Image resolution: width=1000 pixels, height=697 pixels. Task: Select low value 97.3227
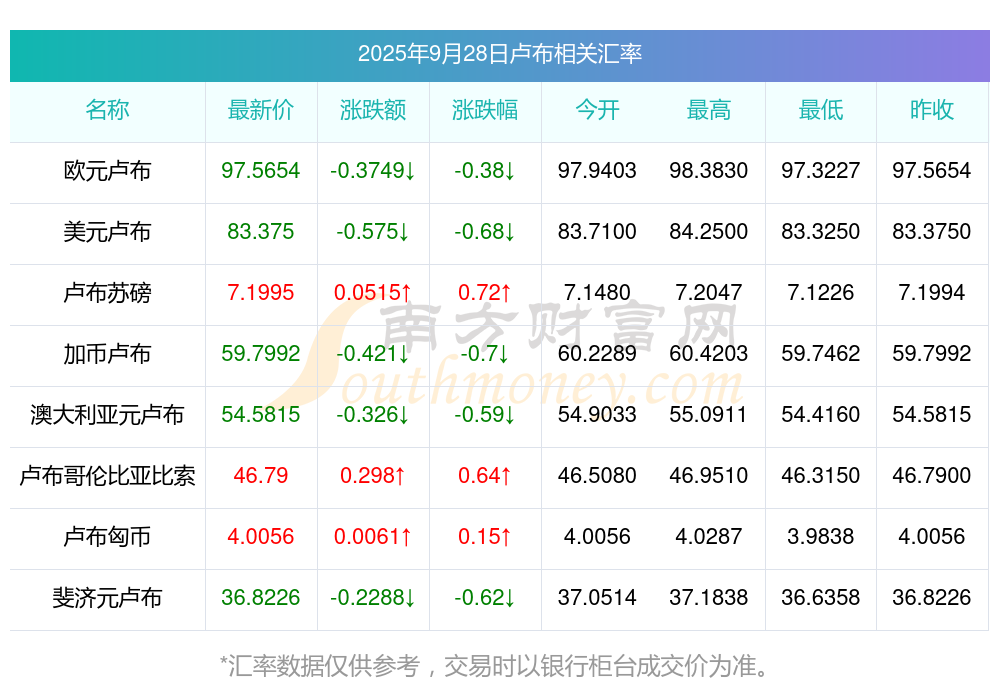click(x=821, y=170)
